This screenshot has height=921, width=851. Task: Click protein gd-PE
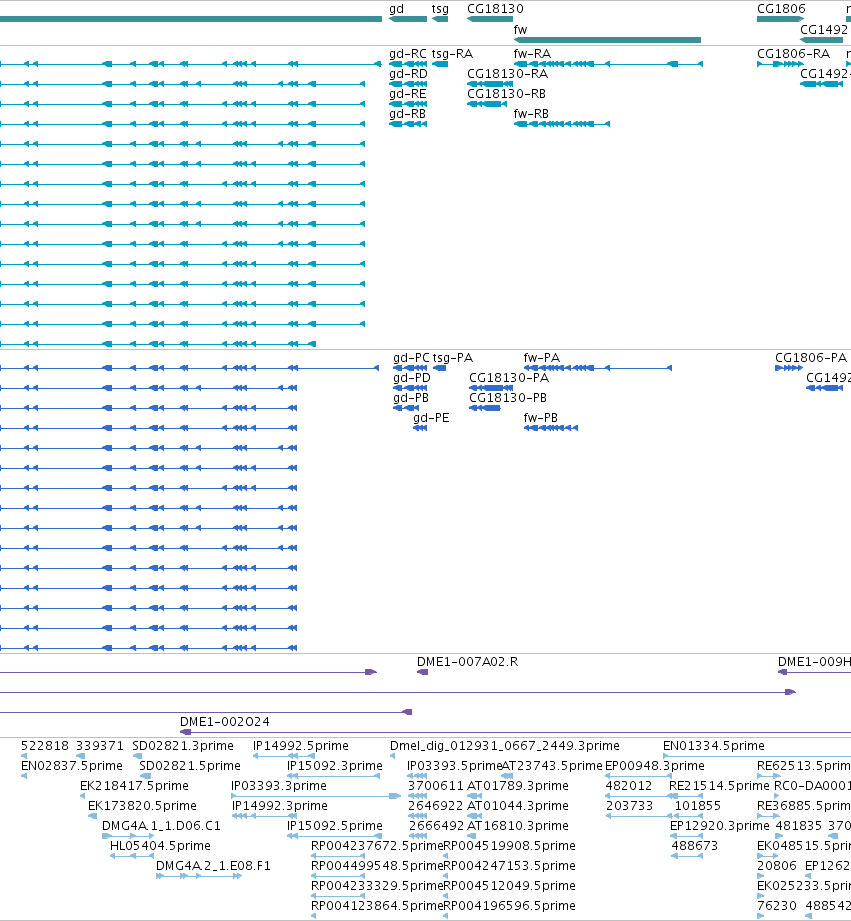[x=431, y=418]
